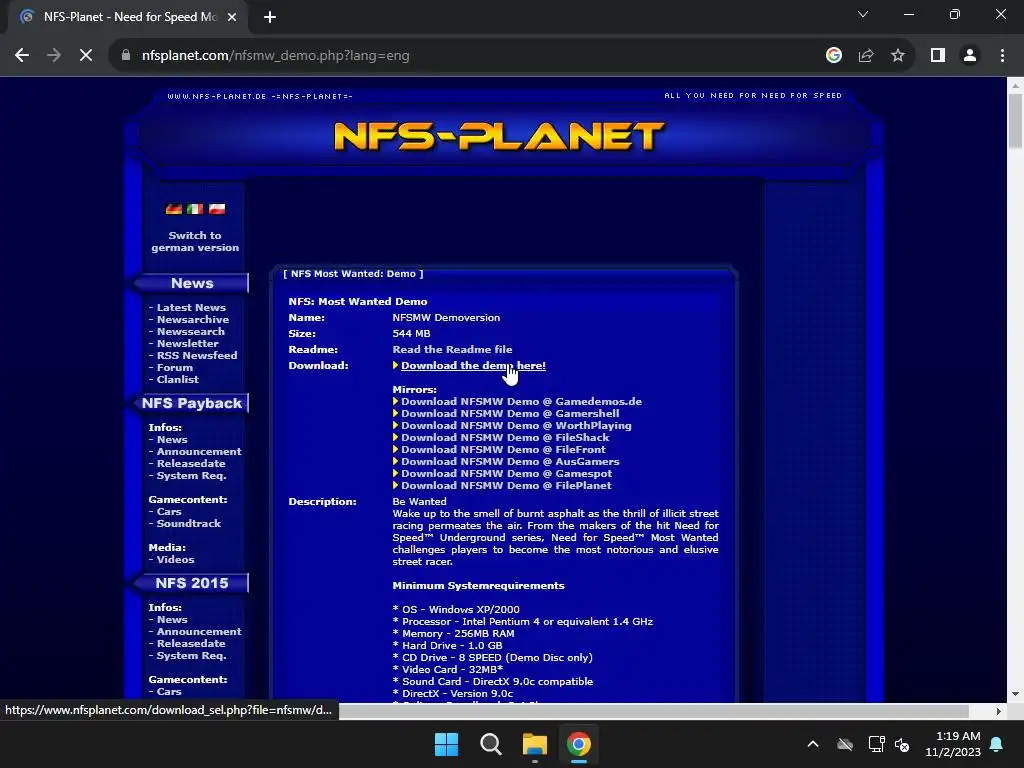This screenshot has width=1024, height=768.
Task: Download demo from FilePlanet mirror
Action: pos(506,485)
